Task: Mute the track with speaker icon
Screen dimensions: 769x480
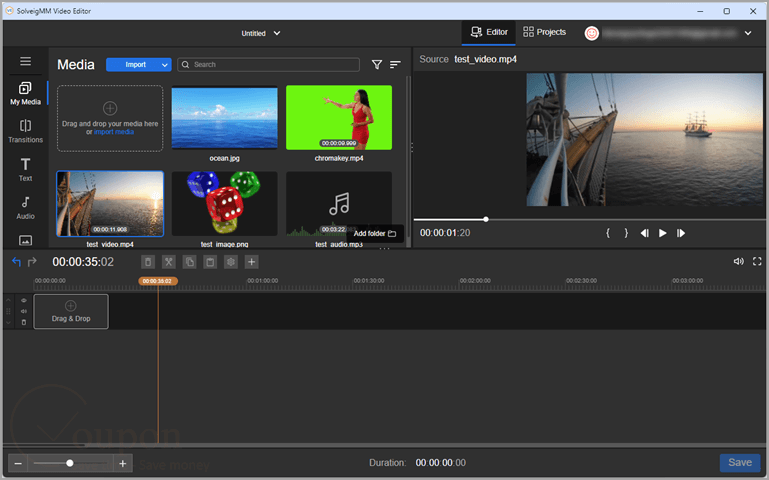Action: (x=24, y=311)
